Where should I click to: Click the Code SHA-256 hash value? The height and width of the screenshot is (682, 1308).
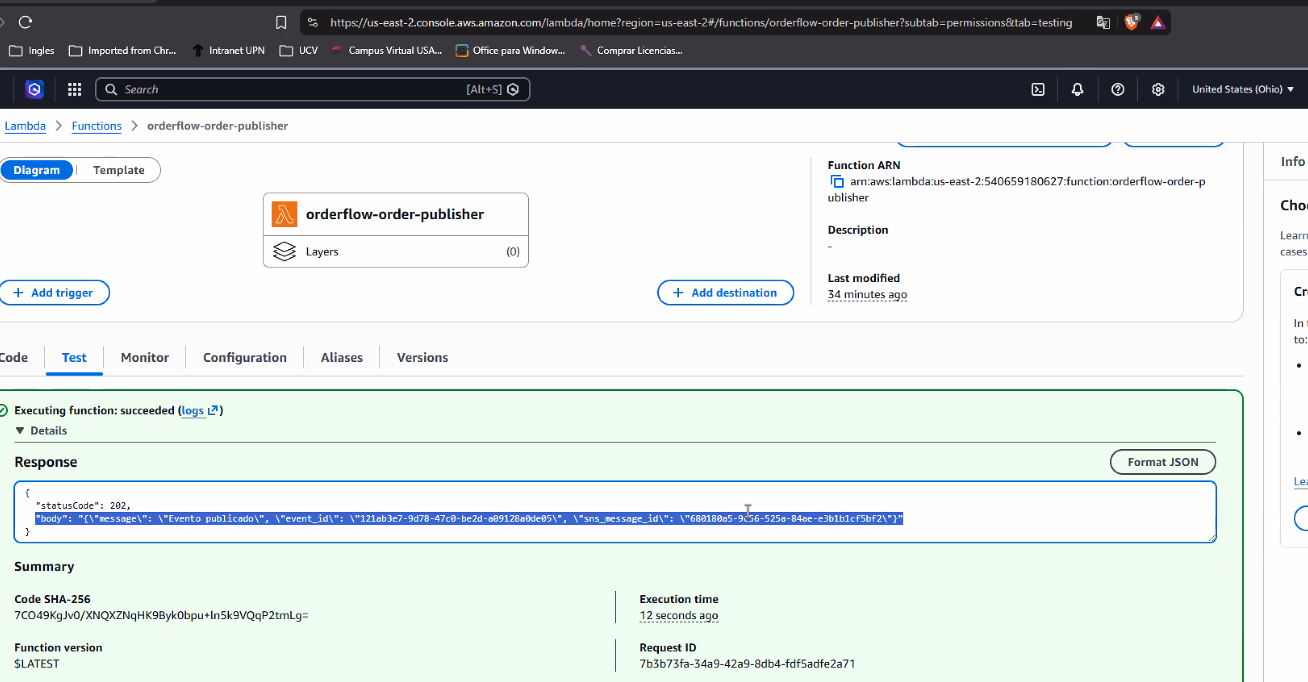(x=161, y=615)
